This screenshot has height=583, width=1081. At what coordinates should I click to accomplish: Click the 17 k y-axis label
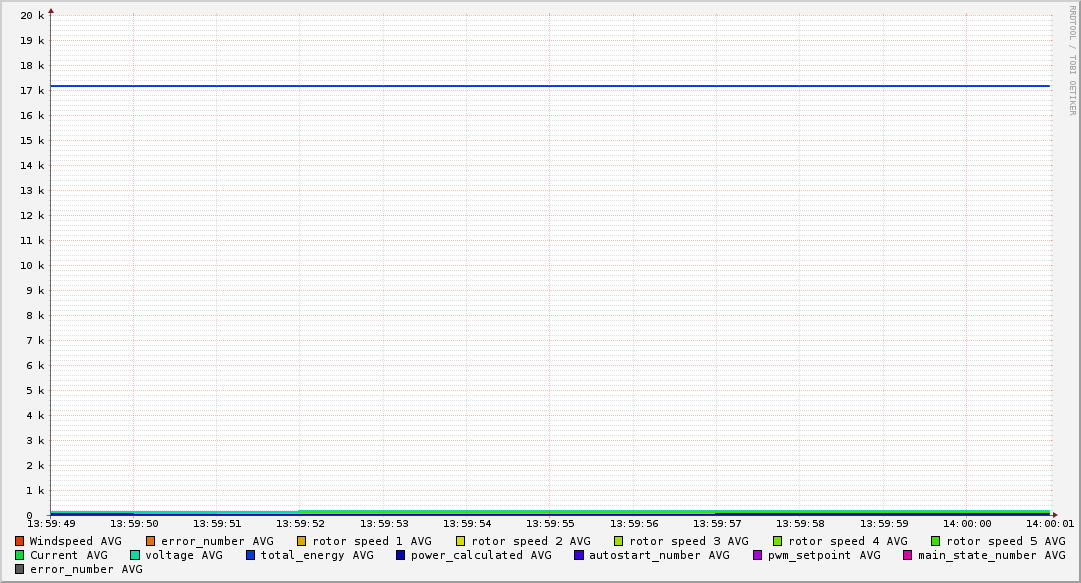click(34, 91)
